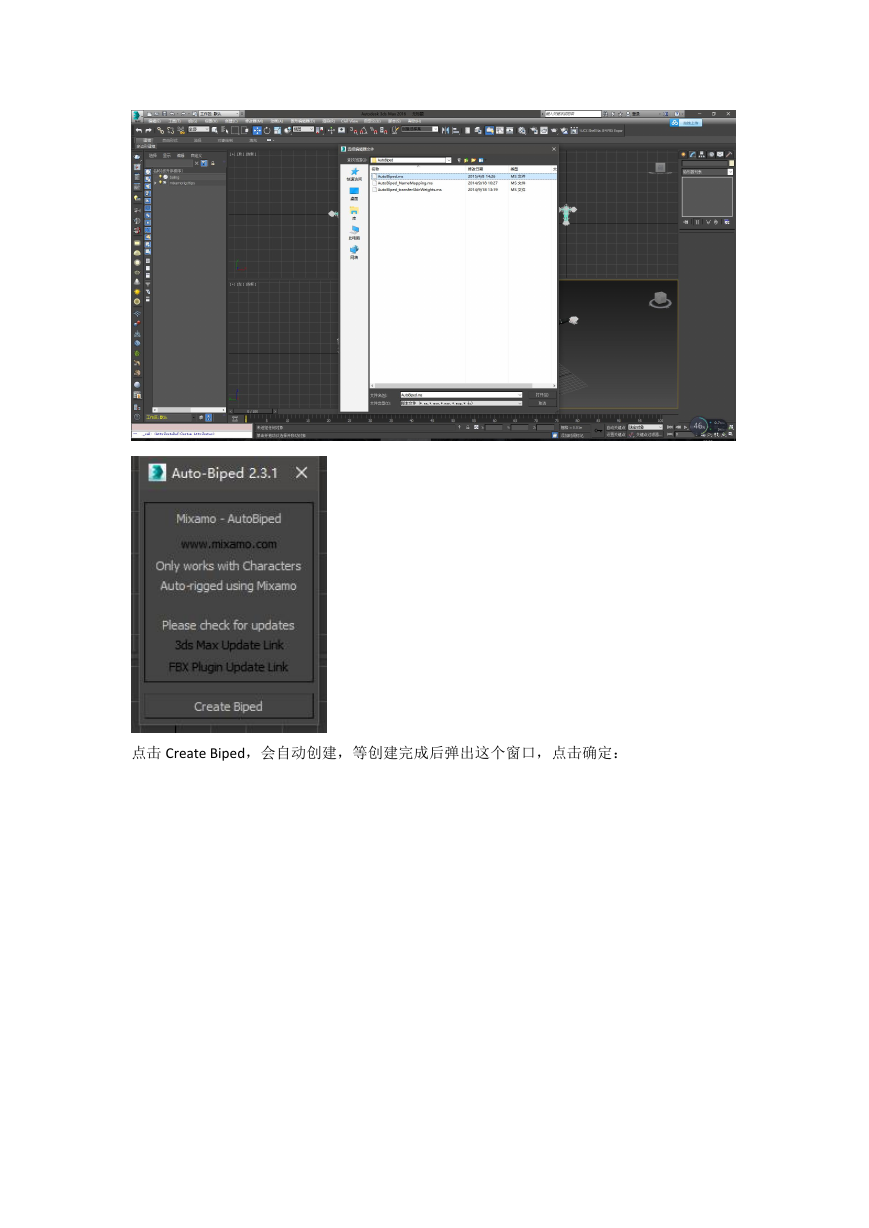Follow the 3ds Max Update Link
This screenshot has height=1228, width=869.
click(x=229, y=645)
